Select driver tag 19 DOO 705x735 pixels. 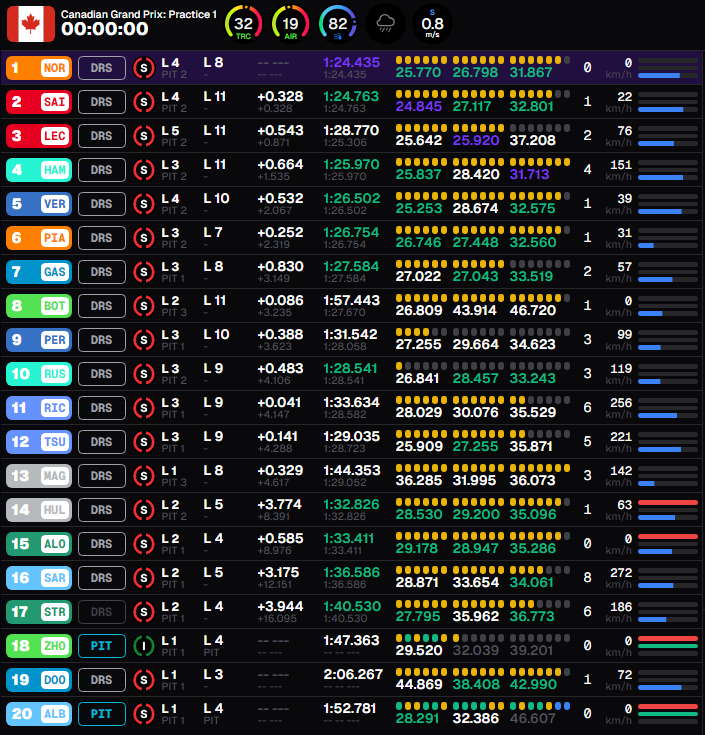pyautogui.click(x=39, y=680)
